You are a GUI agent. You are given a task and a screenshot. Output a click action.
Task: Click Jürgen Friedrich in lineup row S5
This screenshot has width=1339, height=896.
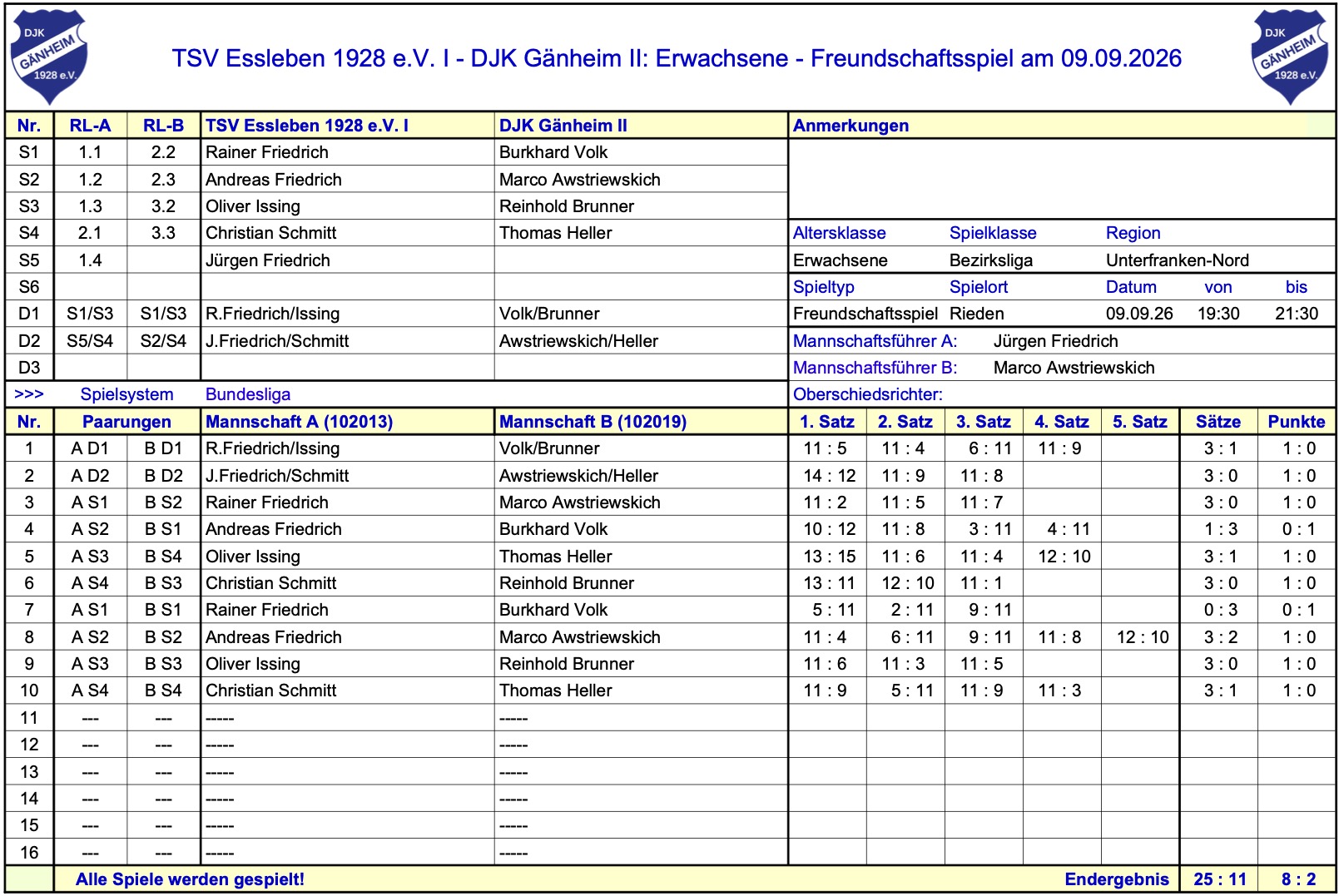click(x=268, y=260)
